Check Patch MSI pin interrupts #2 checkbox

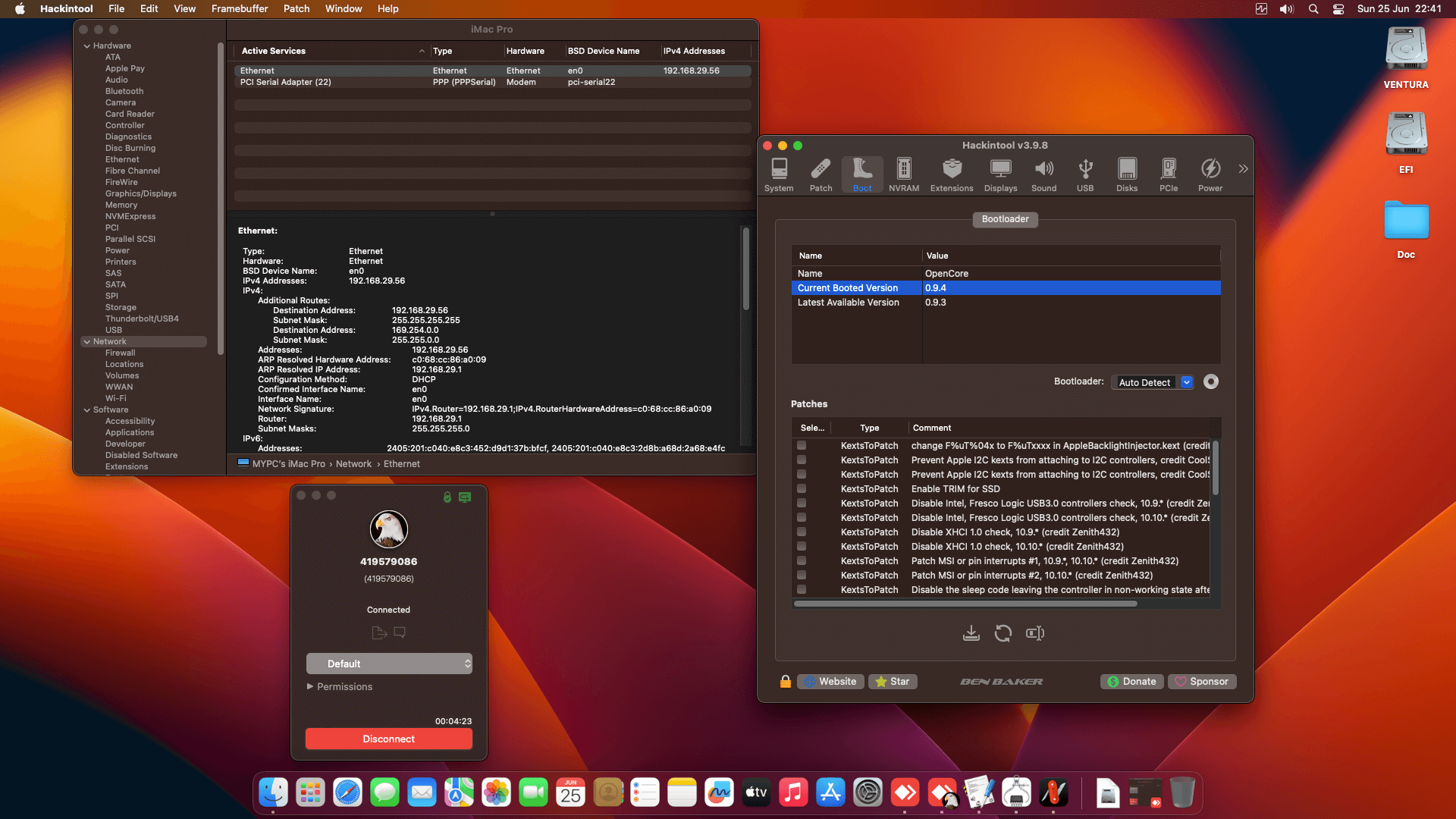[x=802, y=576]
